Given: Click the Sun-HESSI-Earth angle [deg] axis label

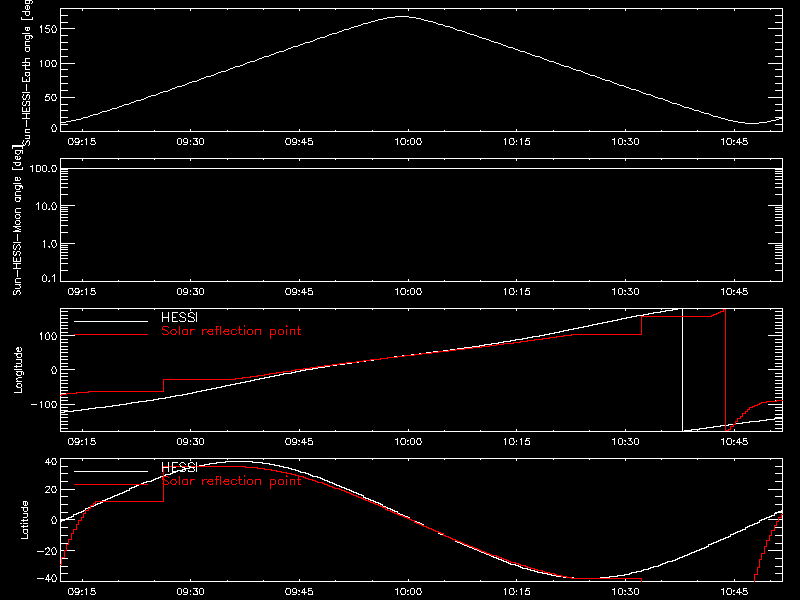Looking at the screenshot, I should 27,73.
